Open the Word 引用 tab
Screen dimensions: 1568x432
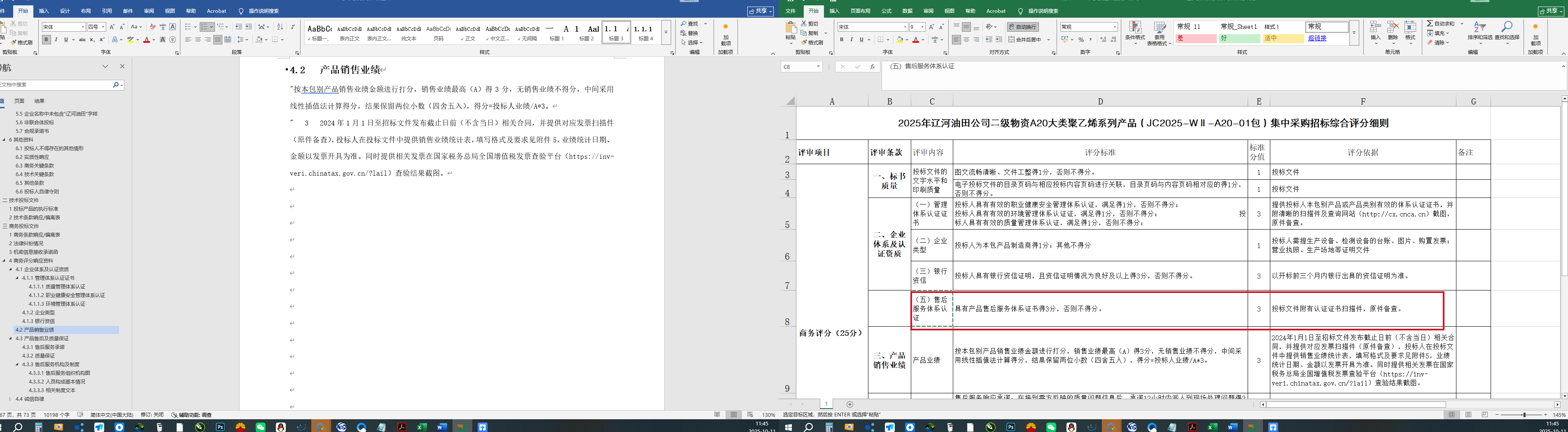(x=107, y=11)
